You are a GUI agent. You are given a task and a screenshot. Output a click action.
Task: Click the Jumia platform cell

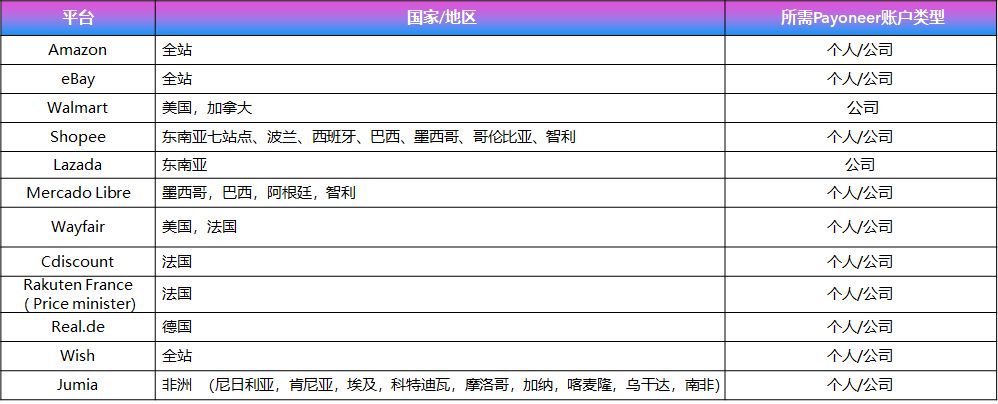78,384
